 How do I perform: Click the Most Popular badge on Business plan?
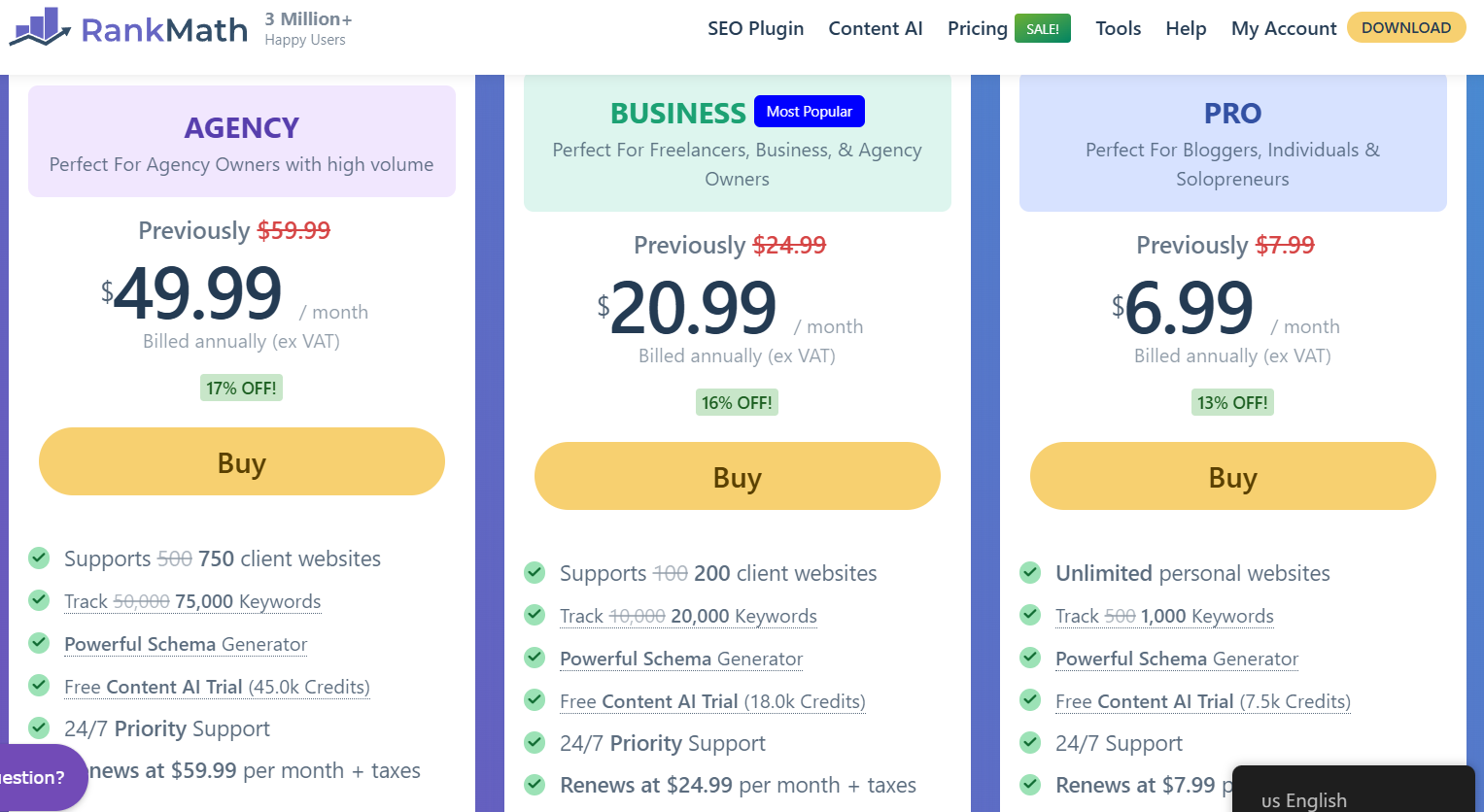pos(810,112)
